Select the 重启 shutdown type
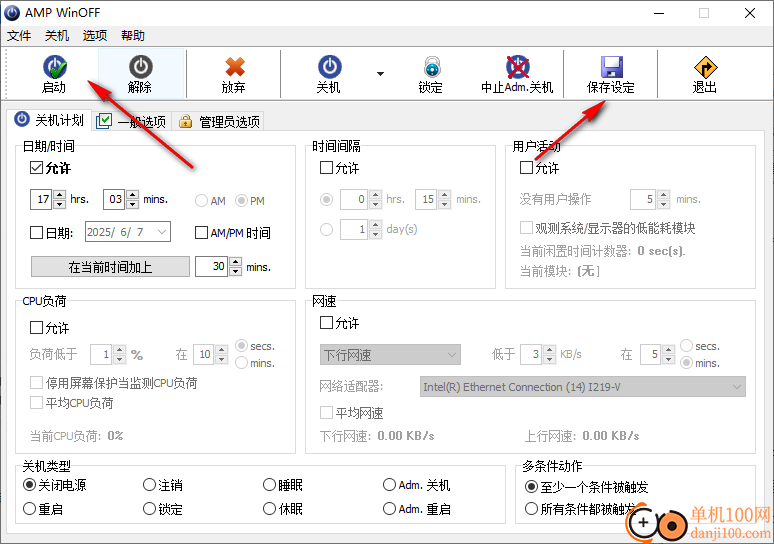 pyautogui.click(x=30, y=508)
